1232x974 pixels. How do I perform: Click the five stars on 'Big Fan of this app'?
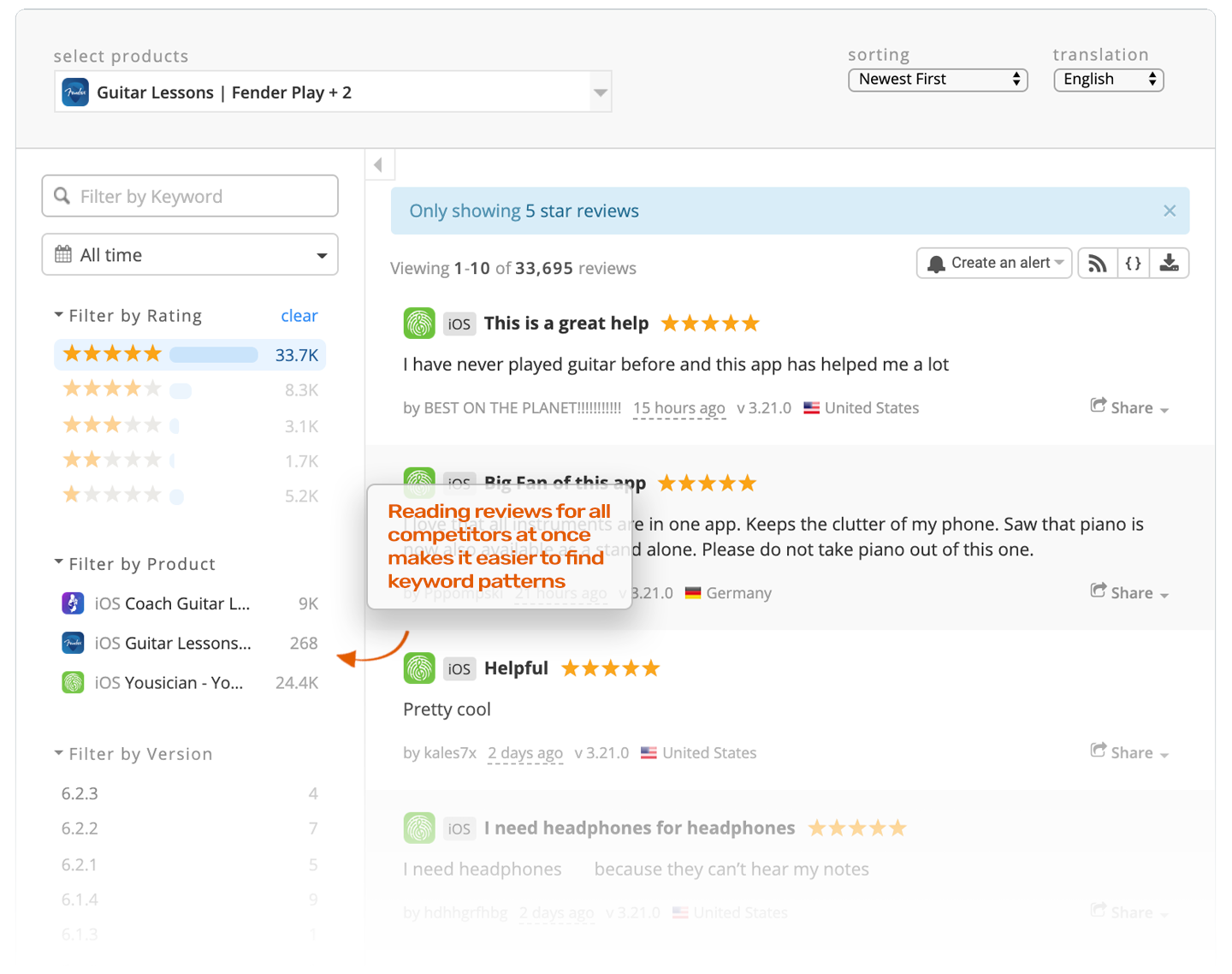pos(707,484)
